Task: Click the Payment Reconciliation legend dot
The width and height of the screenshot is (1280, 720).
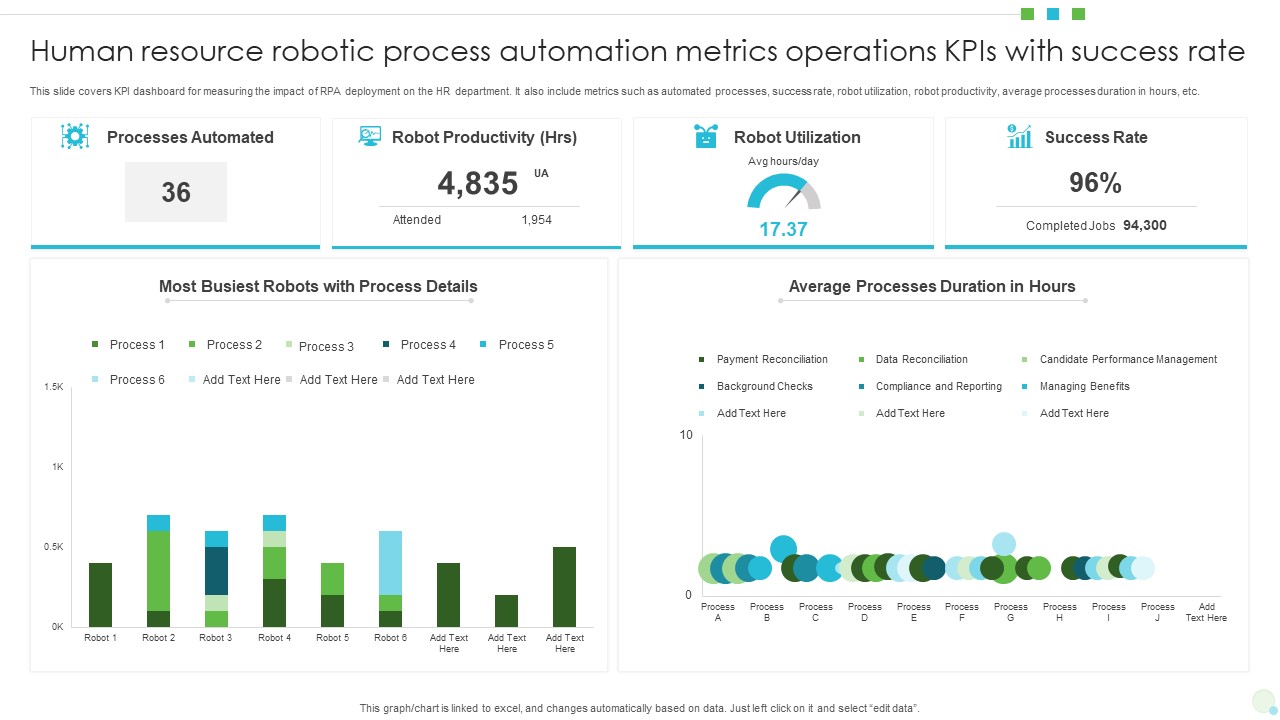Action: [703, 360]
